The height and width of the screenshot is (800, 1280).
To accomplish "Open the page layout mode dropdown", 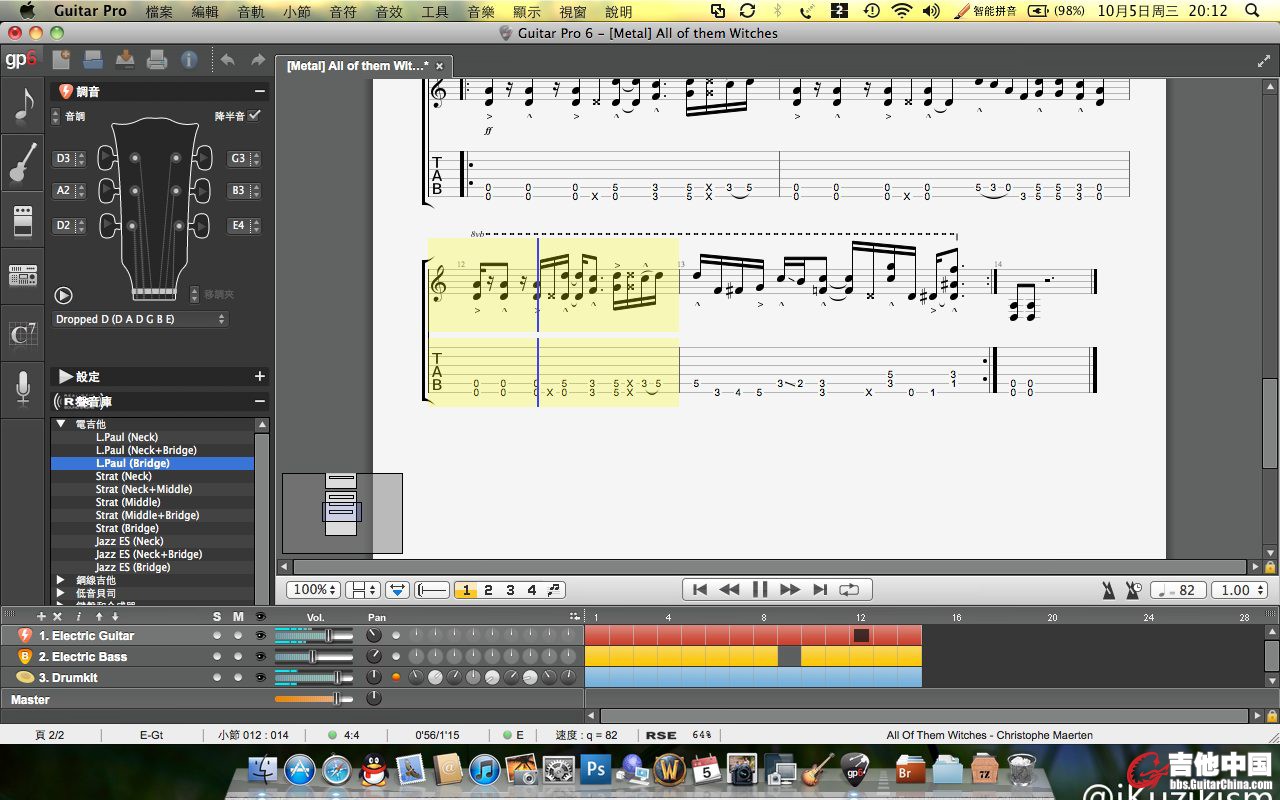I will 362,590.
